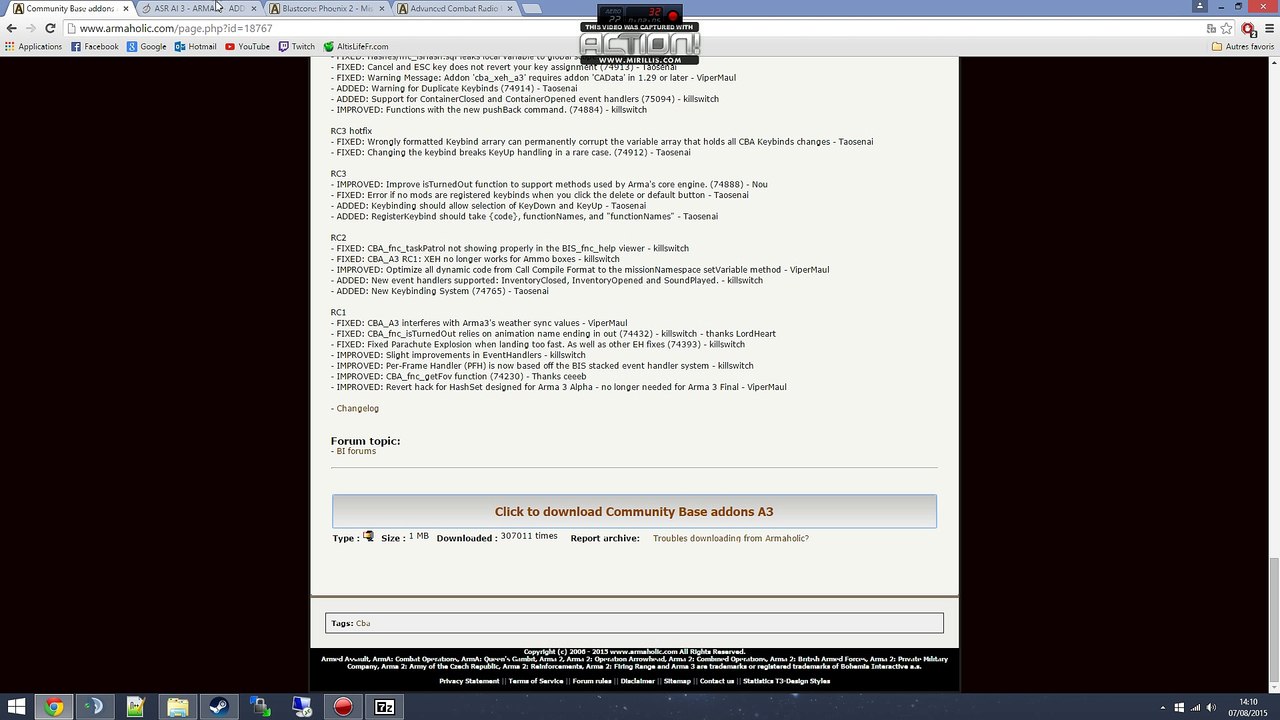Viewport: 1280px width, 720px height.
Task: Click the 'Forum topic:' heading text
Action: 365,441
